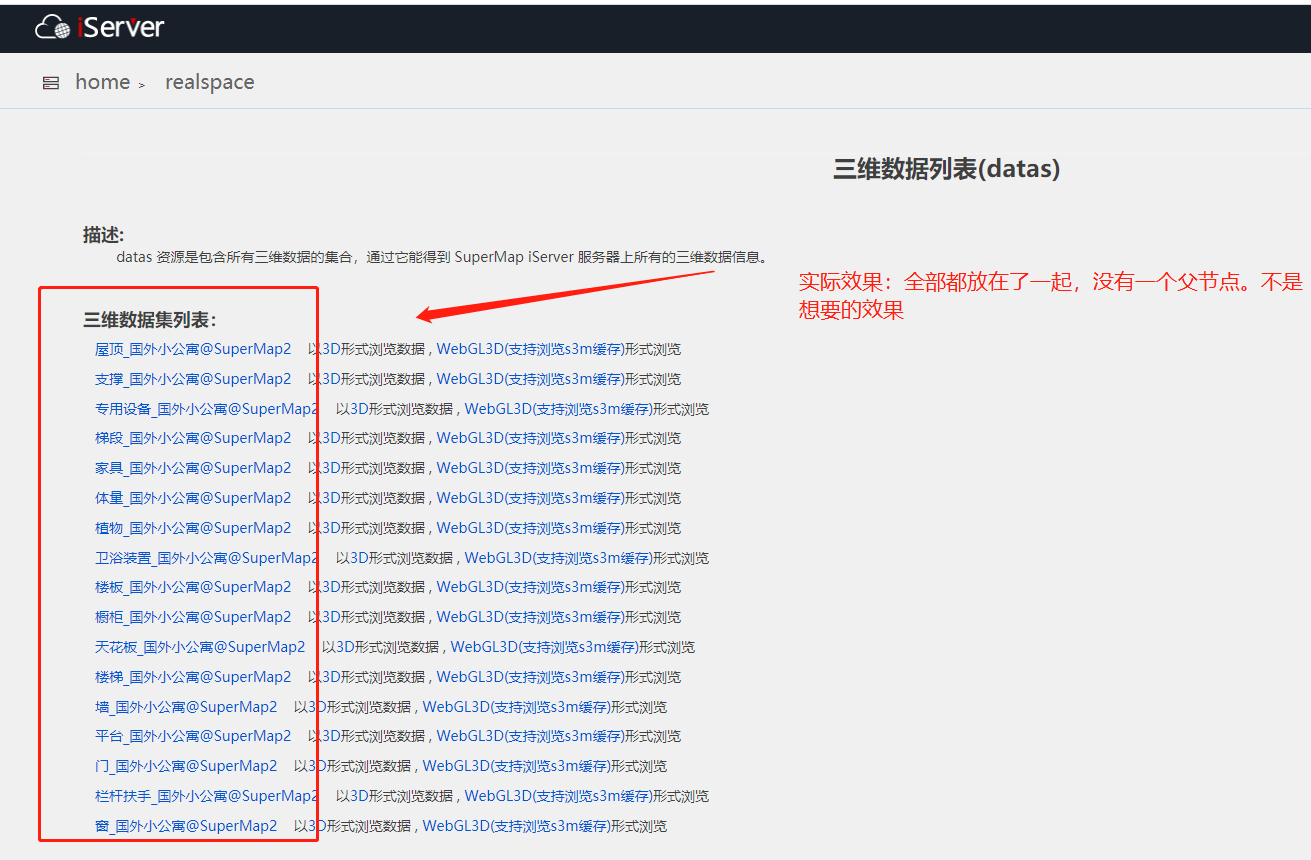Viewport: 1311px width, 860px height.
Task: Click the 墙_国外小公寓@SuperMap2 dataset link
Action: click(186, 707)
